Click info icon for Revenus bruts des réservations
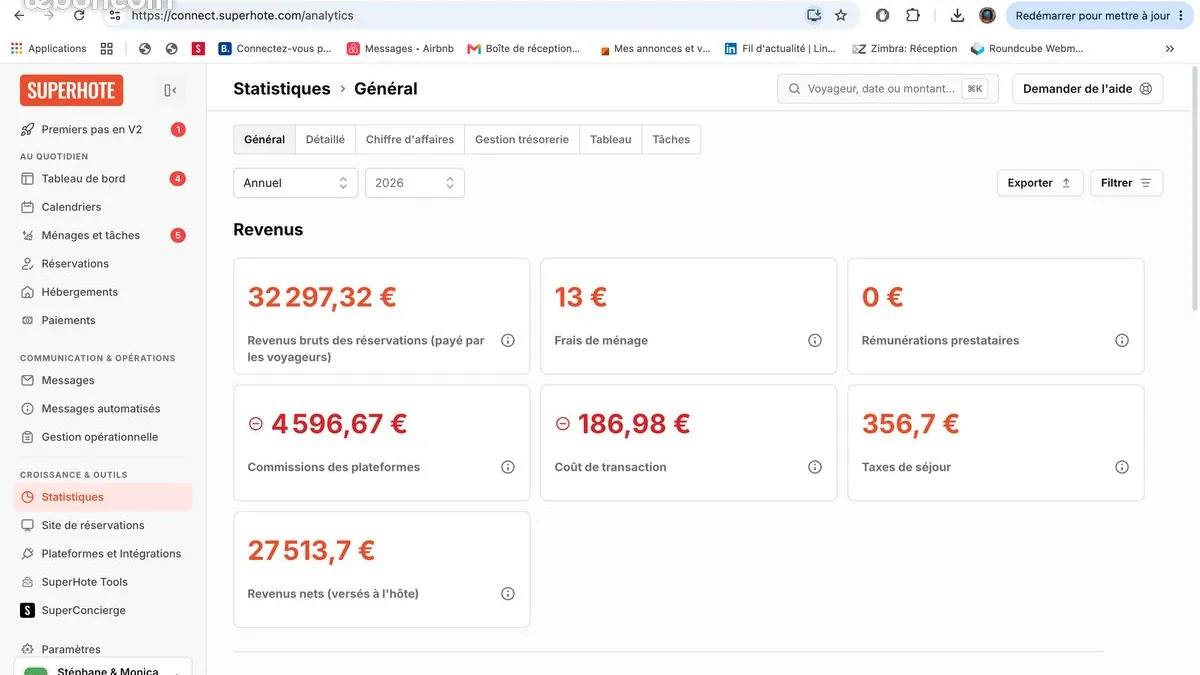This screenshot has width=1200, height=675. 508,340
